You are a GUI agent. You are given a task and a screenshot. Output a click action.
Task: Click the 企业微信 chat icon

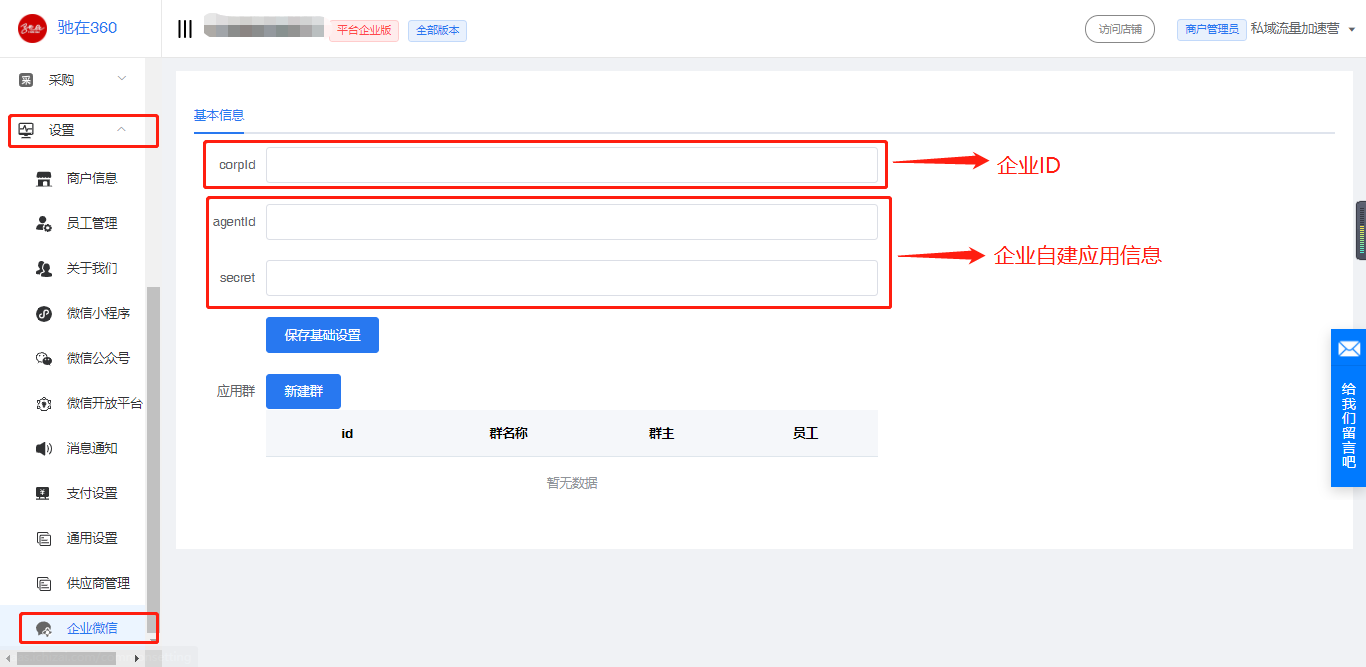44,629
